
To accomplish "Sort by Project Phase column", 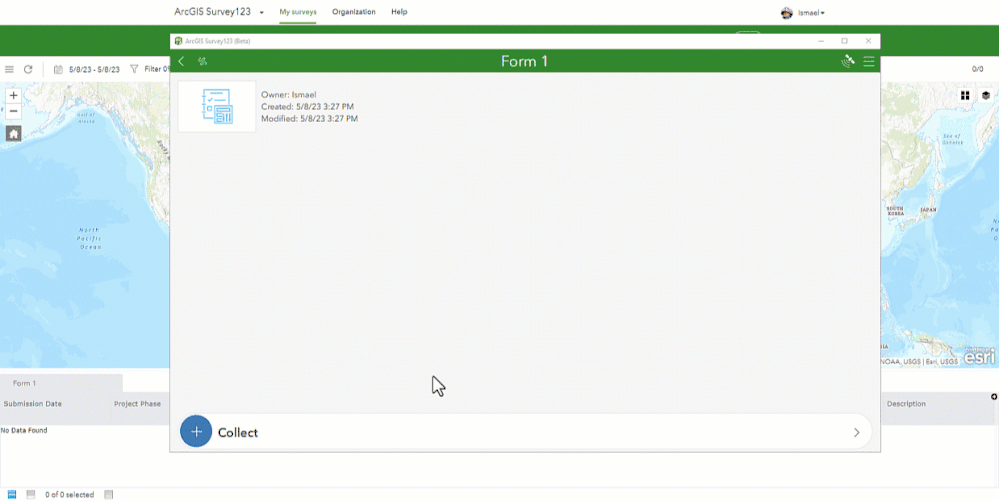I will click(x=138, y=404).
